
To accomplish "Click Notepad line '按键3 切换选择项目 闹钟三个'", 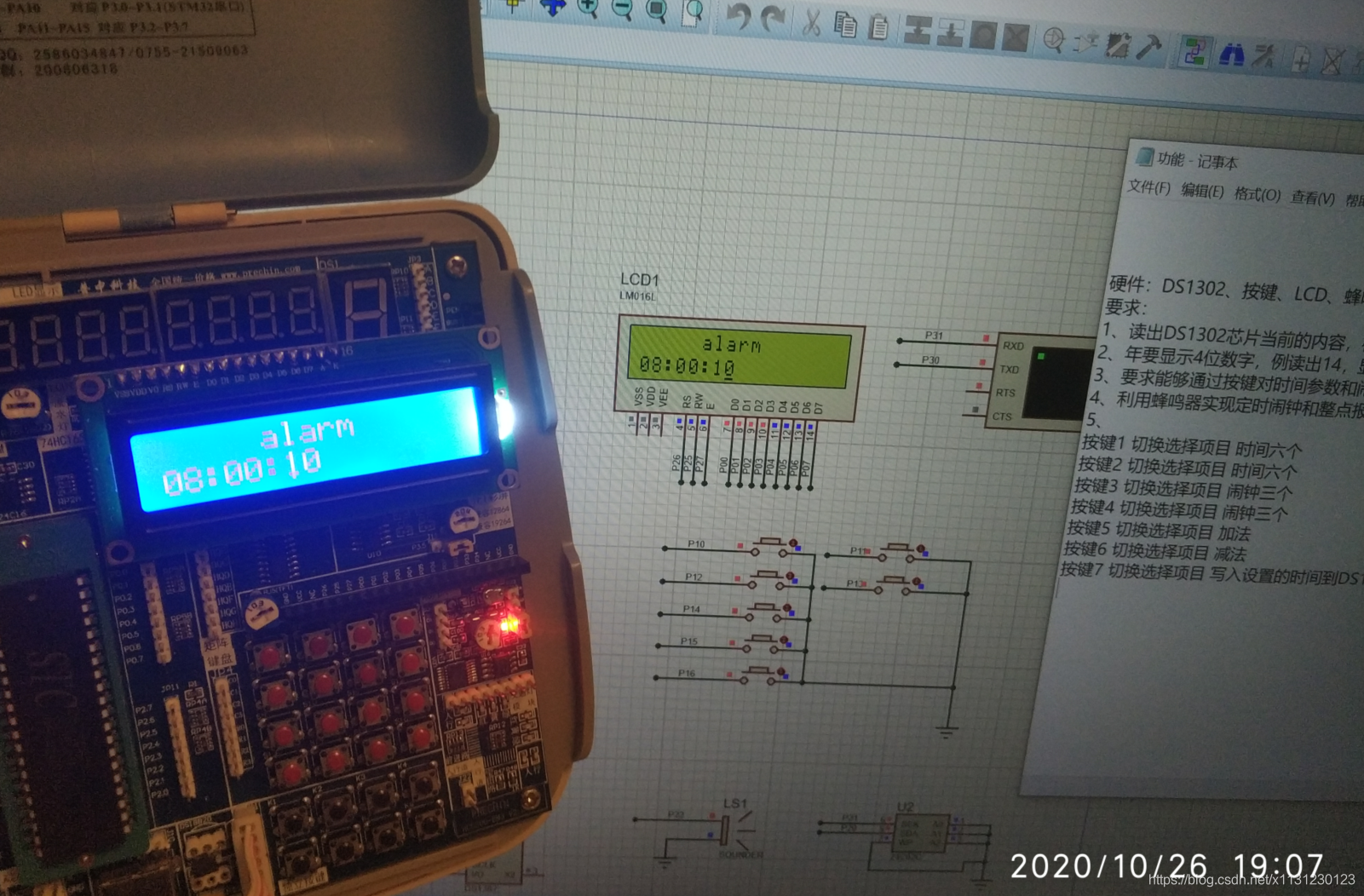I will tap(1183, 489).
